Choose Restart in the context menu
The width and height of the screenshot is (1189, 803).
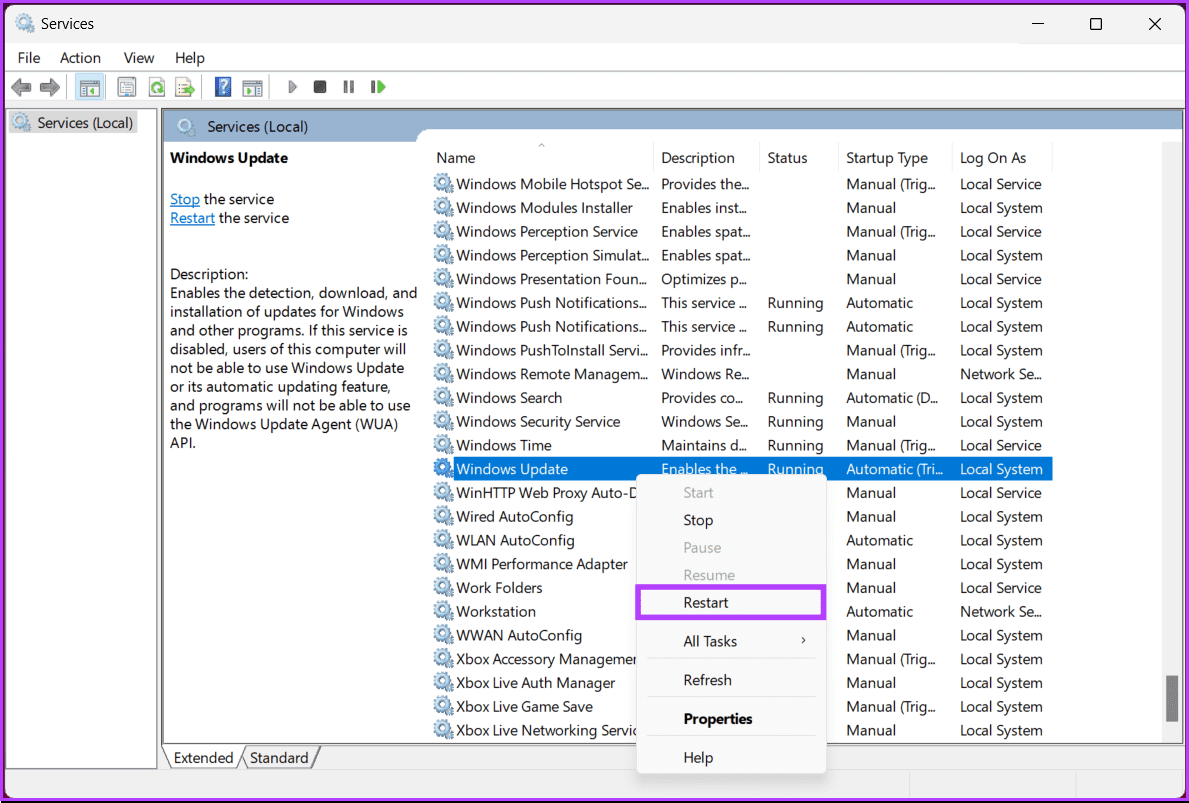[706, 602]
